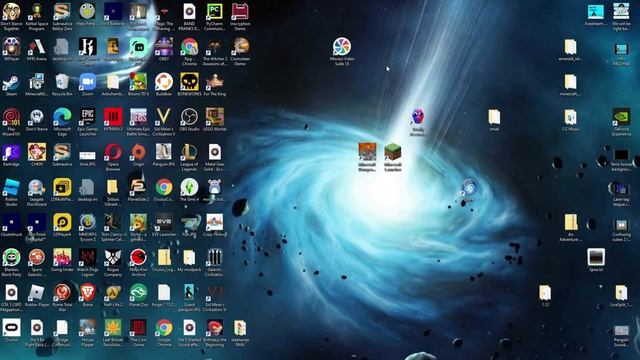Open MMORPG Tycoon 2 shortcut
Image resolution: width=640 pixels, height=360 pixels.
tap(87, 222)
